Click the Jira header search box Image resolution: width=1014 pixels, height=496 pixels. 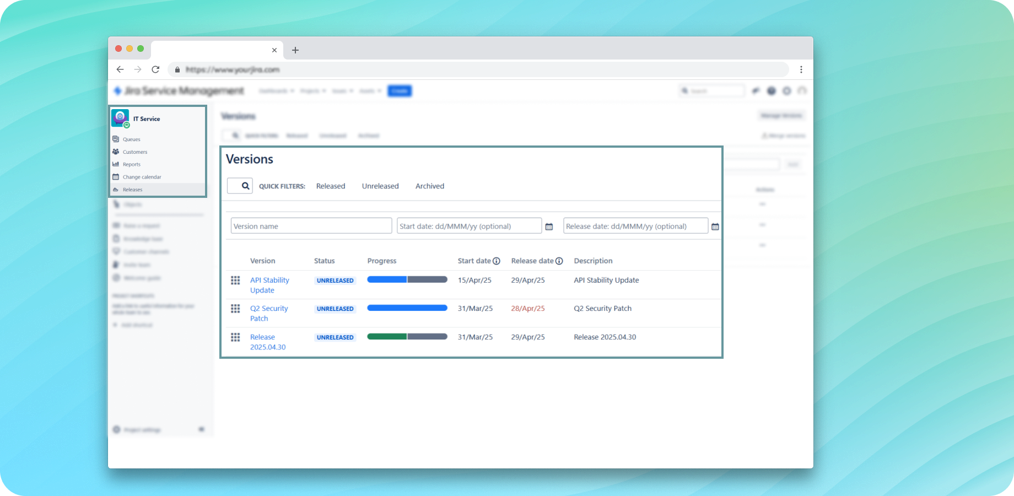[x=711, y=91]
